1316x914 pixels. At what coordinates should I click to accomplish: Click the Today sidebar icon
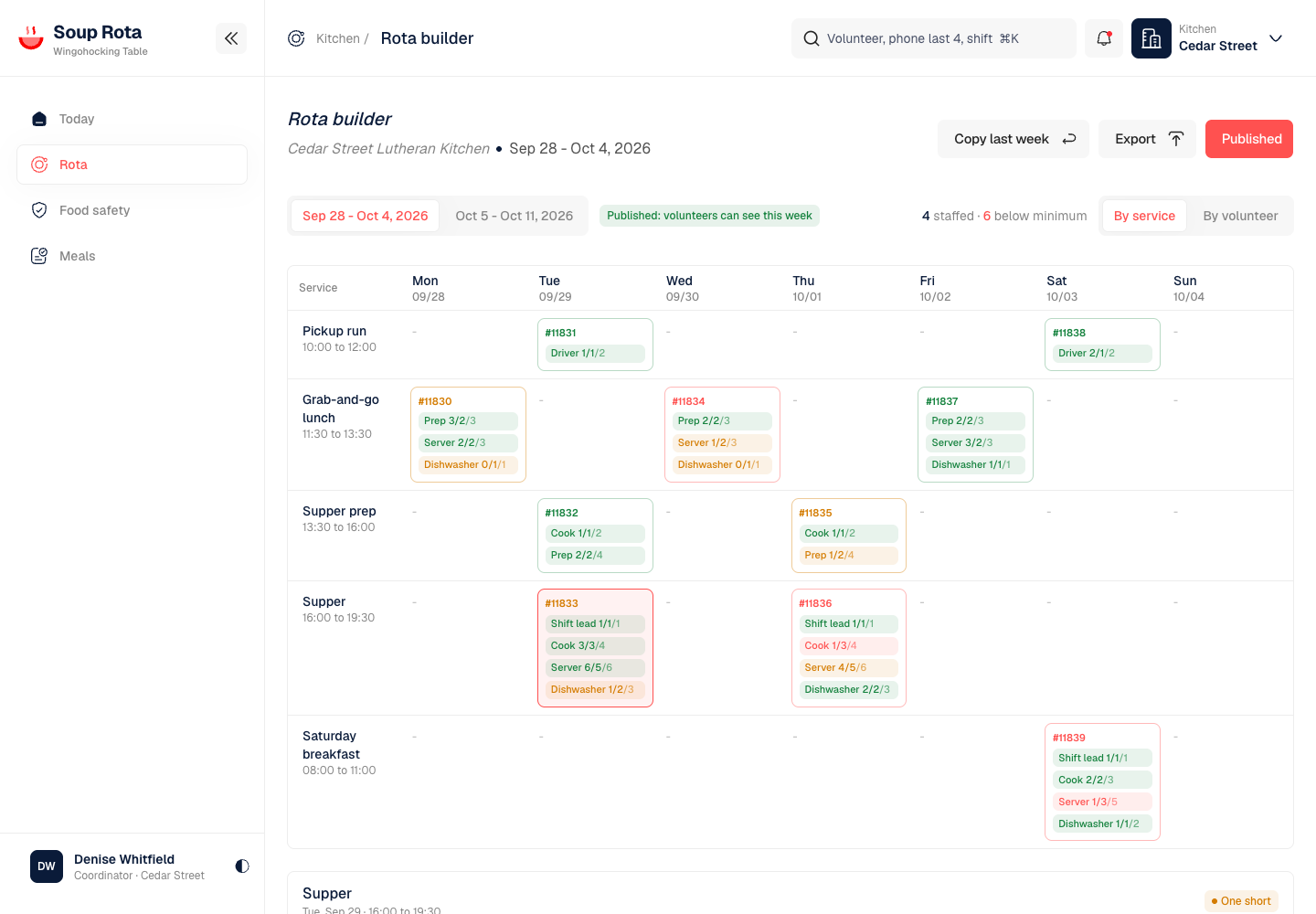pyautogui.click(x=39, y=119)
